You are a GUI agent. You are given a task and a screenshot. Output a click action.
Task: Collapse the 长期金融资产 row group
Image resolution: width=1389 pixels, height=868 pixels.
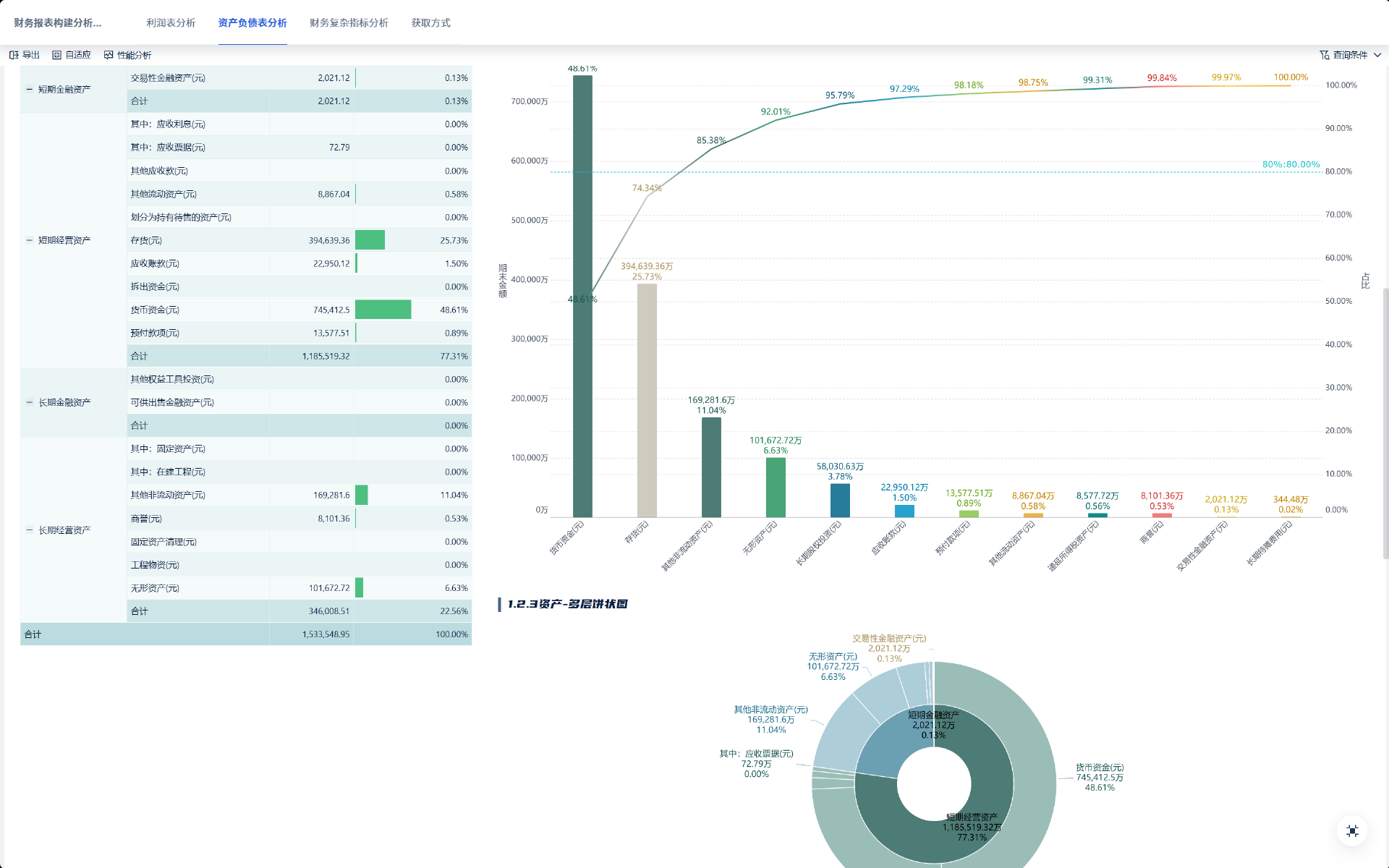(x=30, y=402)
